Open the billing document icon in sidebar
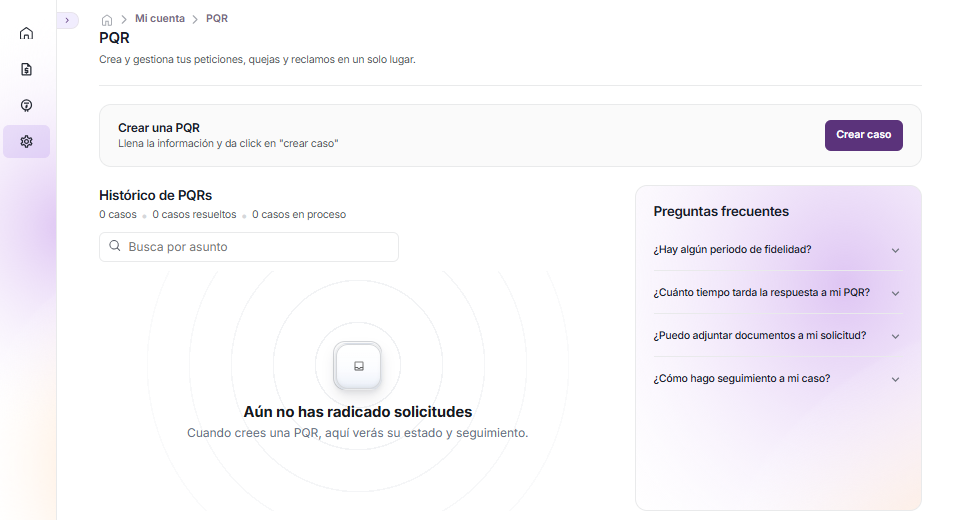 pyautogui.click(x=26, y=69)
